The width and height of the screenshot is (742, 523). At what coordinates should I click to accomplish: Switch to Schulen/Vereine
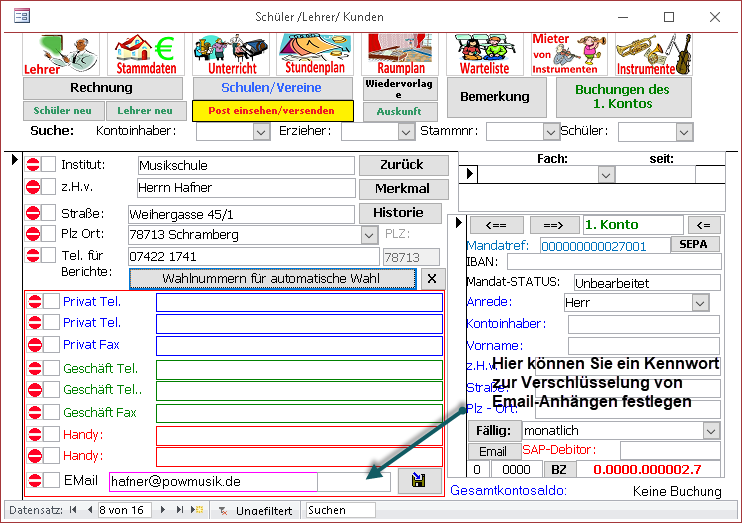coord(272,88)
